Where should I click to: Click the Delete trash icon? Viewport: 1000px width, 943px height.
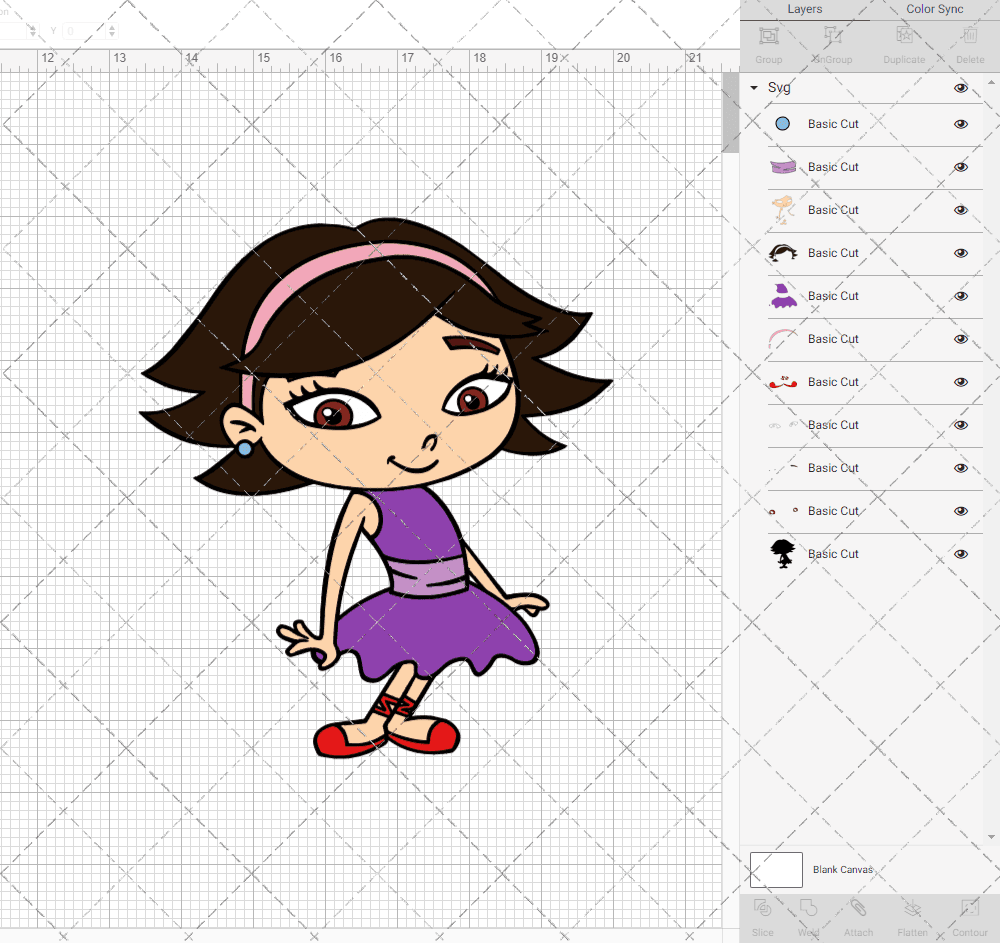point(969,43)
